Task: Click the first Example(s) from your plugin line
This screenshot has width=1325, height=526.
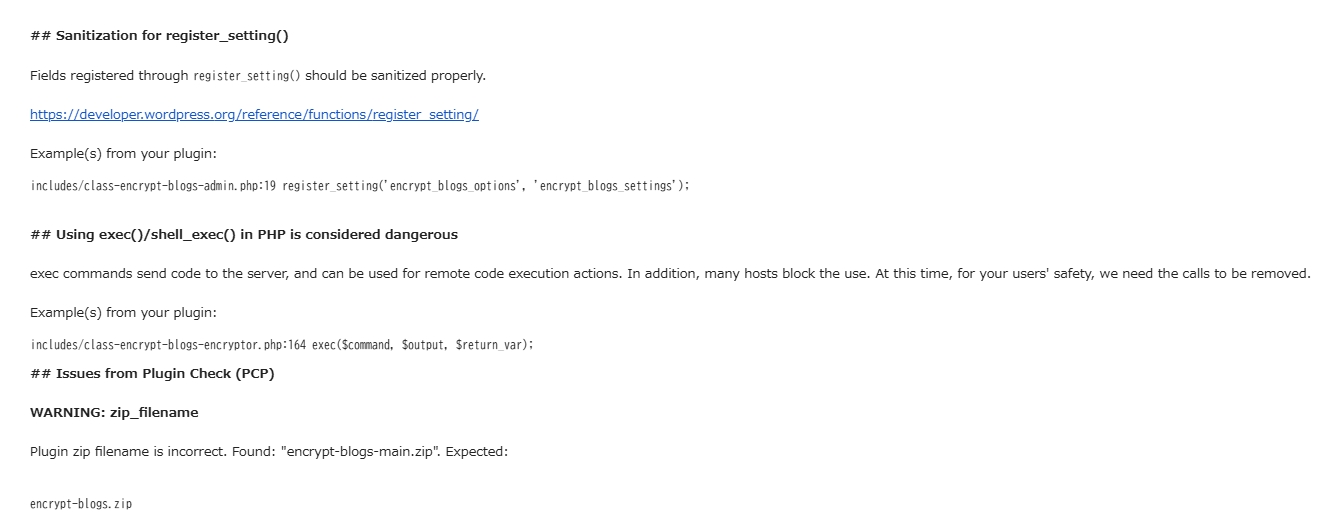Action: (x=123, y=154)
